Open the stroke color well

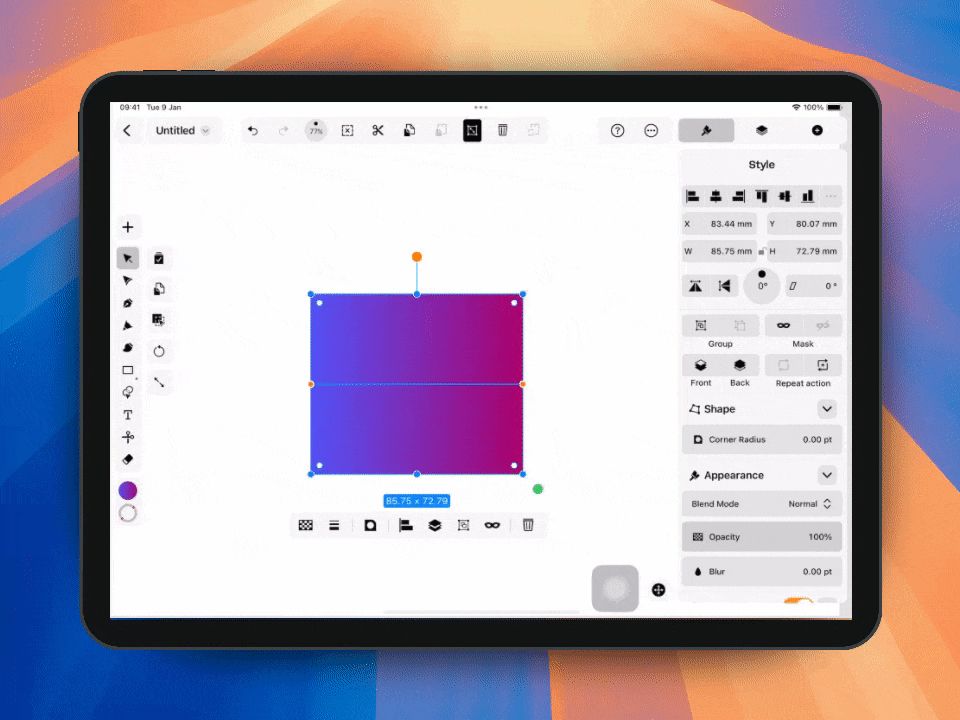point(127,513)
